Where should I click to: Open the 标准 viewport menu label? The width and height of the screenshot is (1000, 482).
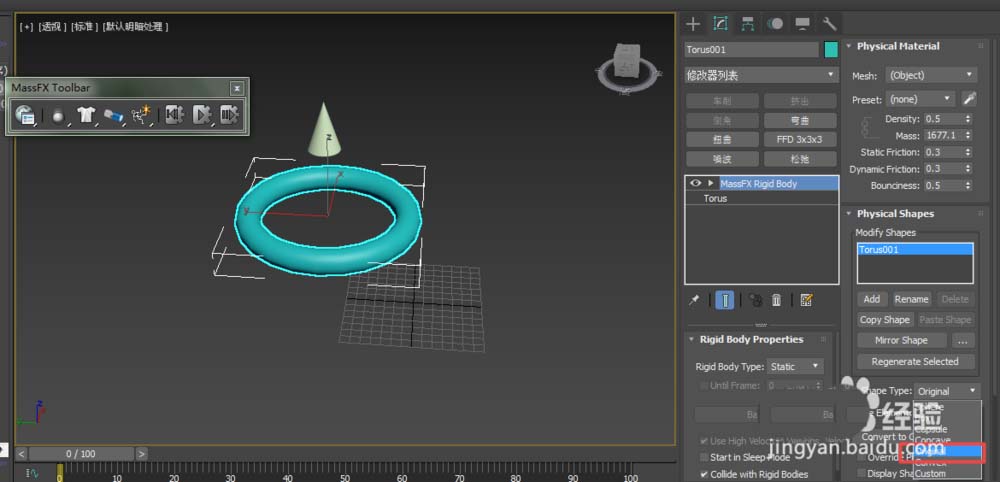84,27
